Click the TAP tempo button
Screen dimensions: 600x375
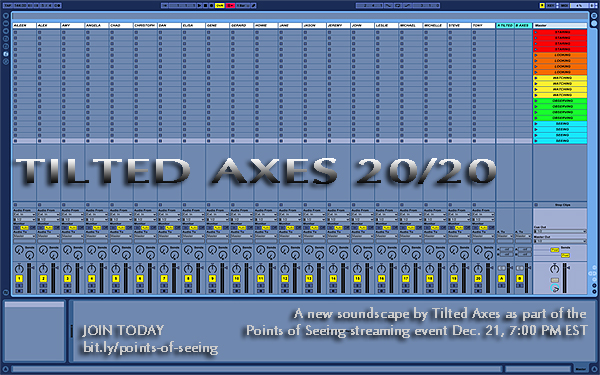coord(8,5)
